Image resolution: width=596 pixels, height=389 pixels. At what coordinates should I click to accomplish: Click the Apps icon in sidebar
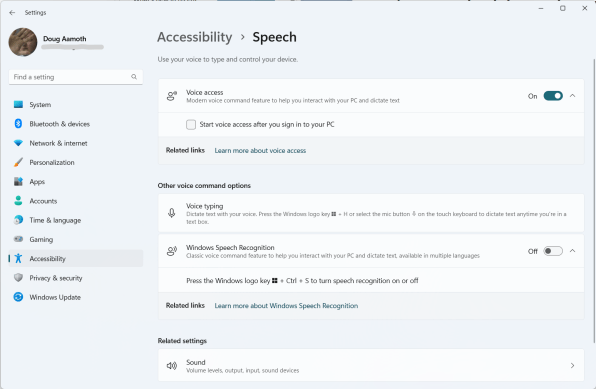tap(18, 181)
